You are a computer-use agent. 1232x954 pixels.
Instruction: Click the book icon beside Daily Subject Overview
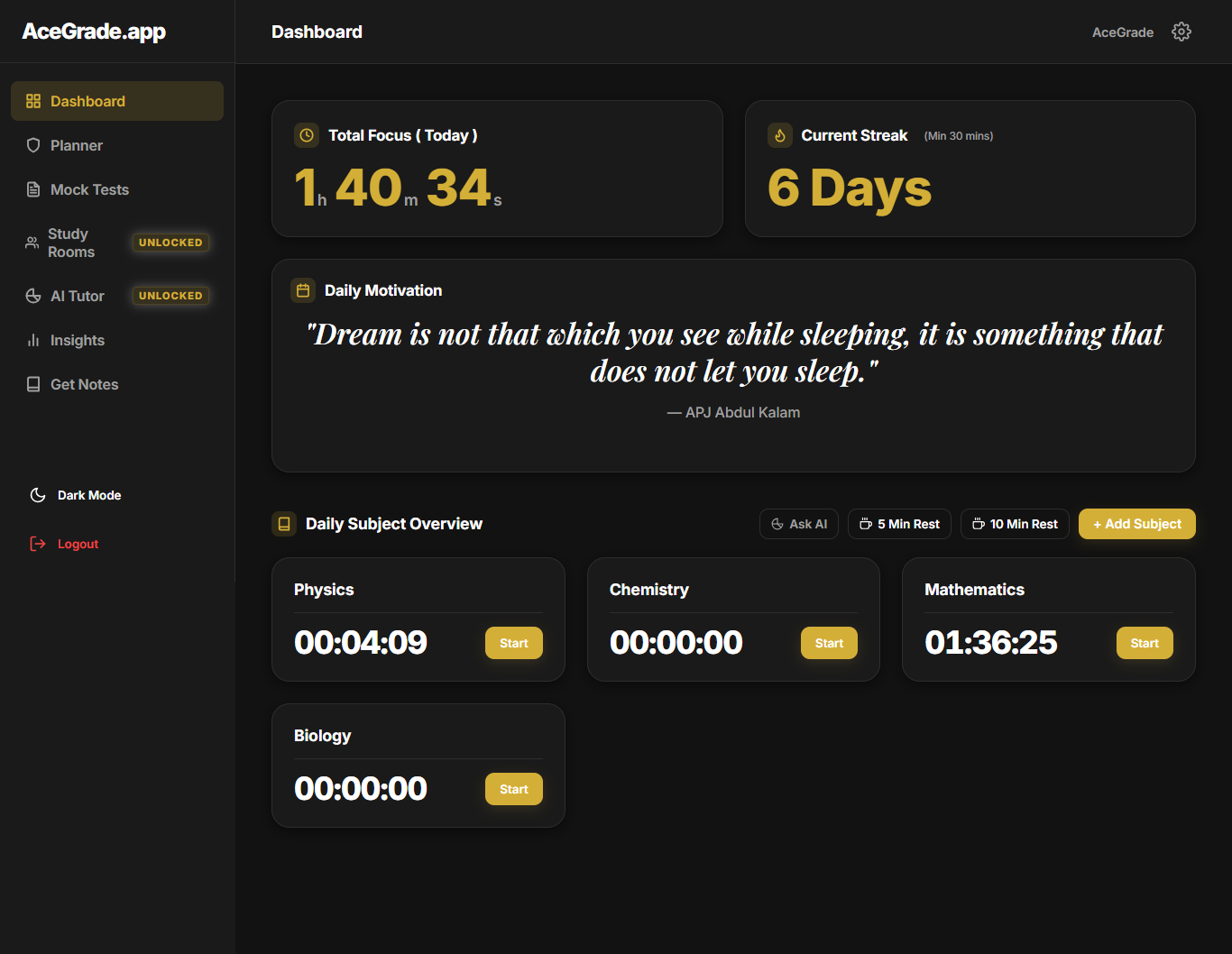(x=284, y=524)
